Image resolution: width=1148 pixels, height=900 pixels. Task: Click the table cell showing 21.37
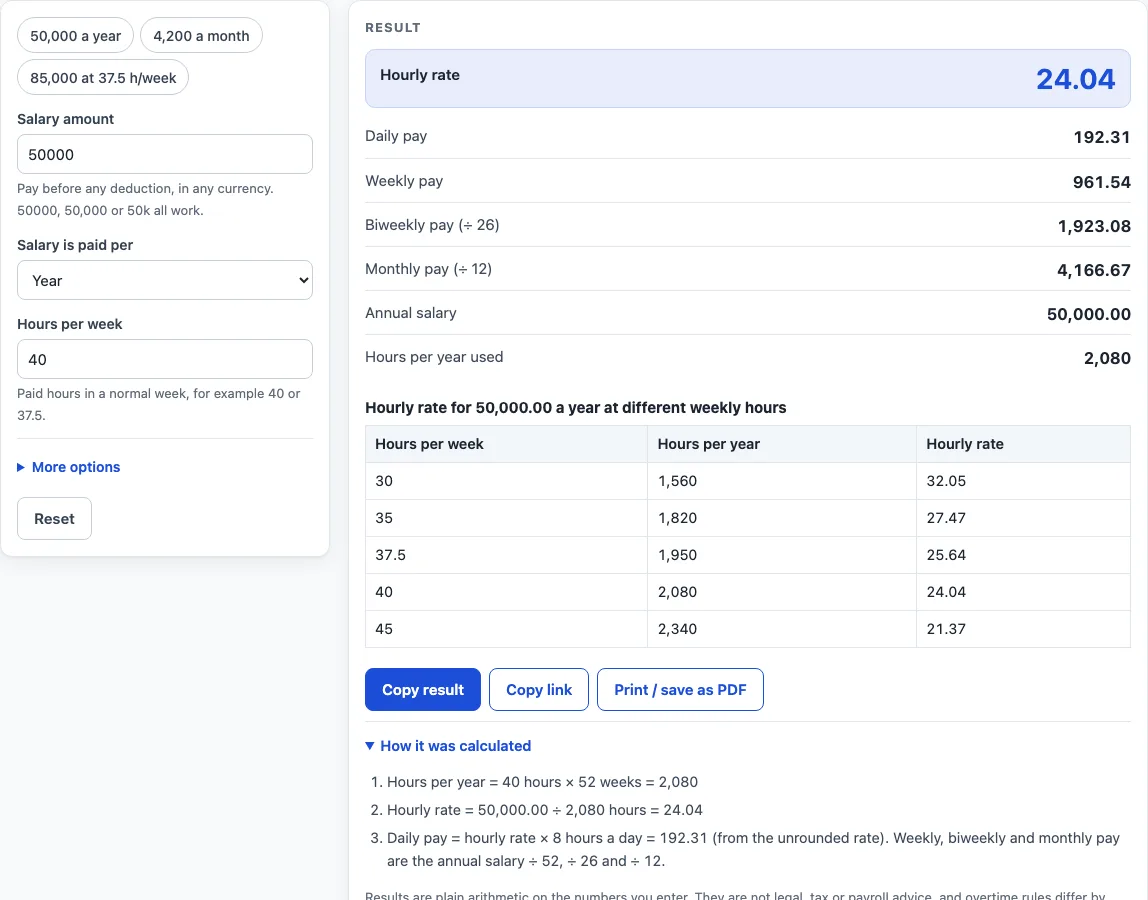tap(1023, 629)
